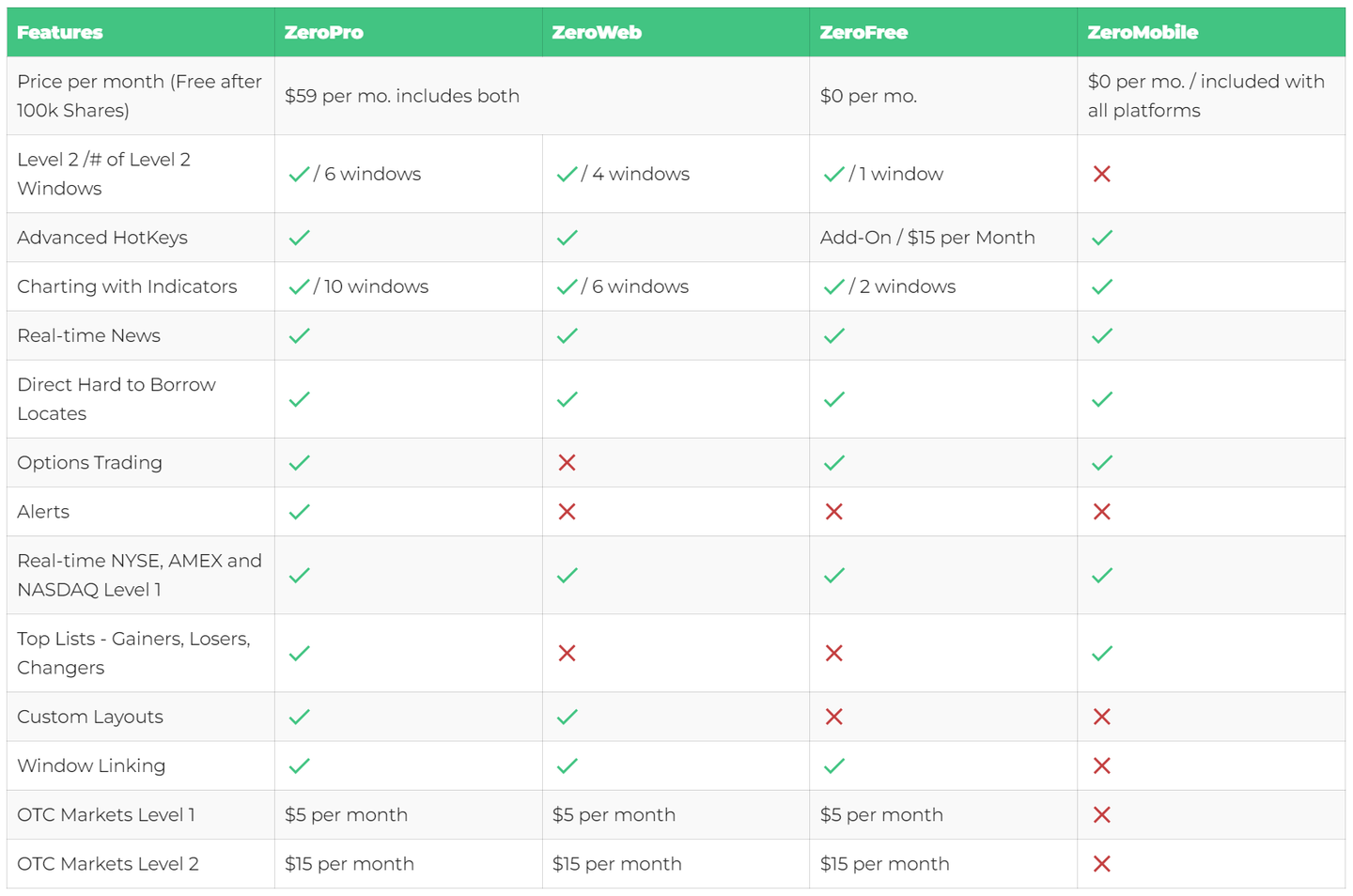
Task: Click ZeroWeb's red X for Top Lists row
Action: 567,653
